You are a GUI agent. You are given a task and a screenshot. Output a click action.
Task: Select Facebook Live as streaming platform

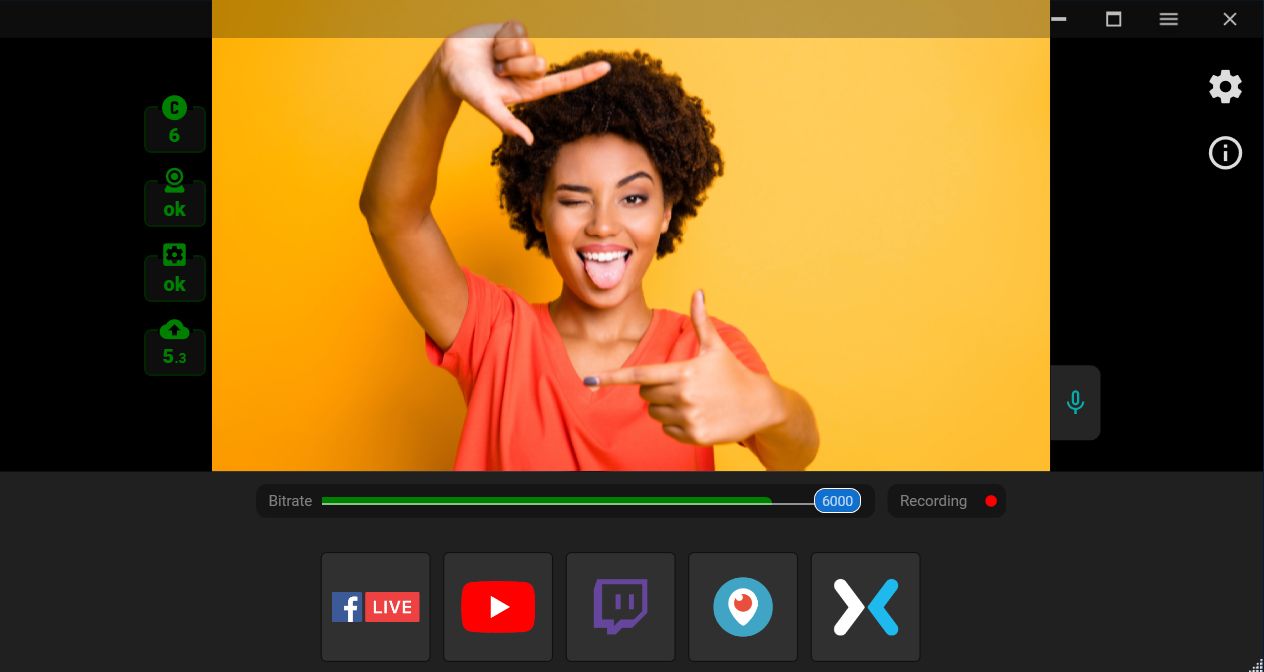pyautogui.click(x=375, y=606)
